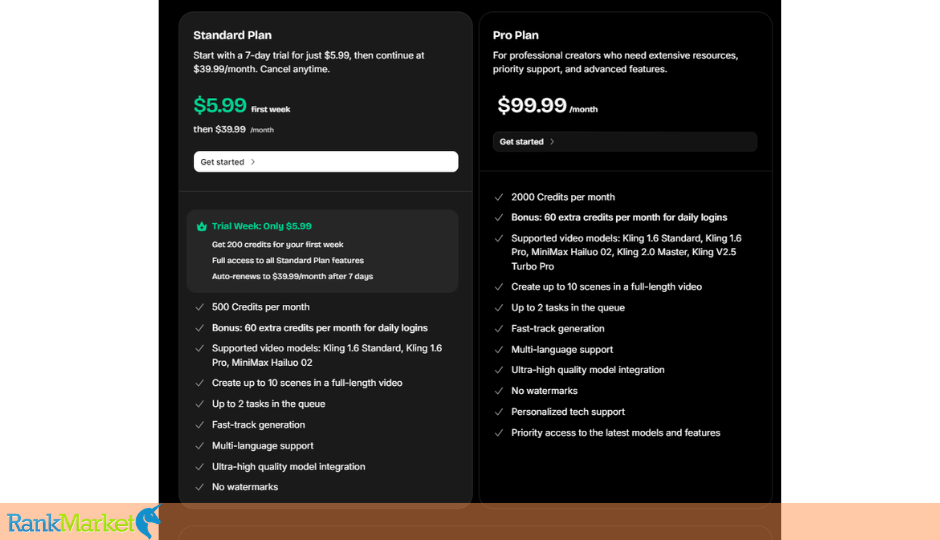The height and width of the screenshot is (540, 940).
Task: Click Pro plan Supported video models text
Action: 626,252
